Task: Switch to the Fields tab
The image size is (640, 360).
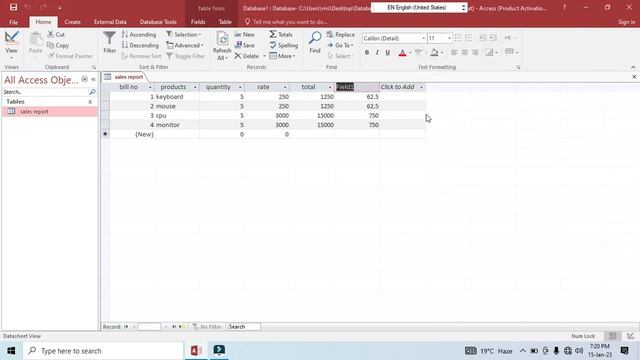Action: coord(198,22)
